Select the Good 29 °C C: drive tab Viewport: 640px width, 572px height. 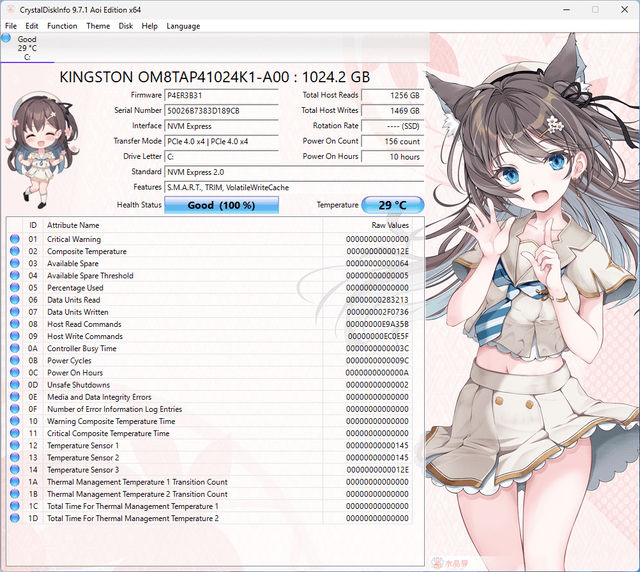(27, 48)
